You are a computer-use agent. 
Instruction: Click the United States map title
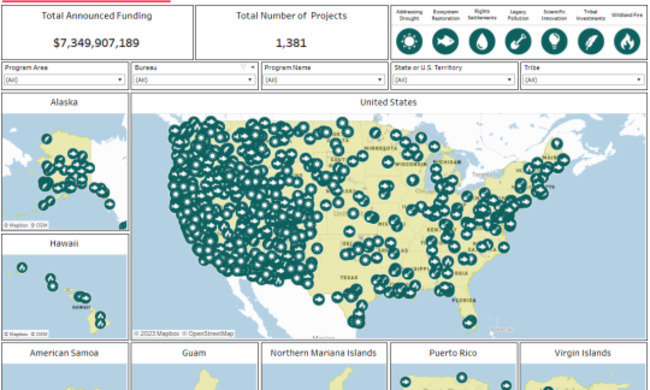[388, 102]
